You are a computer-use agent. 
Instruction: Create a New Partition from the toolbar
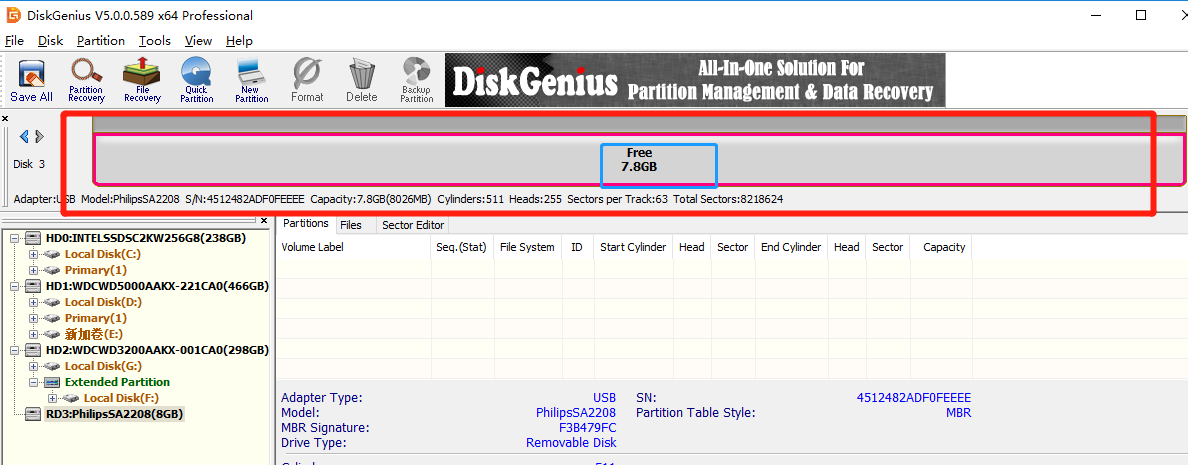(x=252, y=81)
